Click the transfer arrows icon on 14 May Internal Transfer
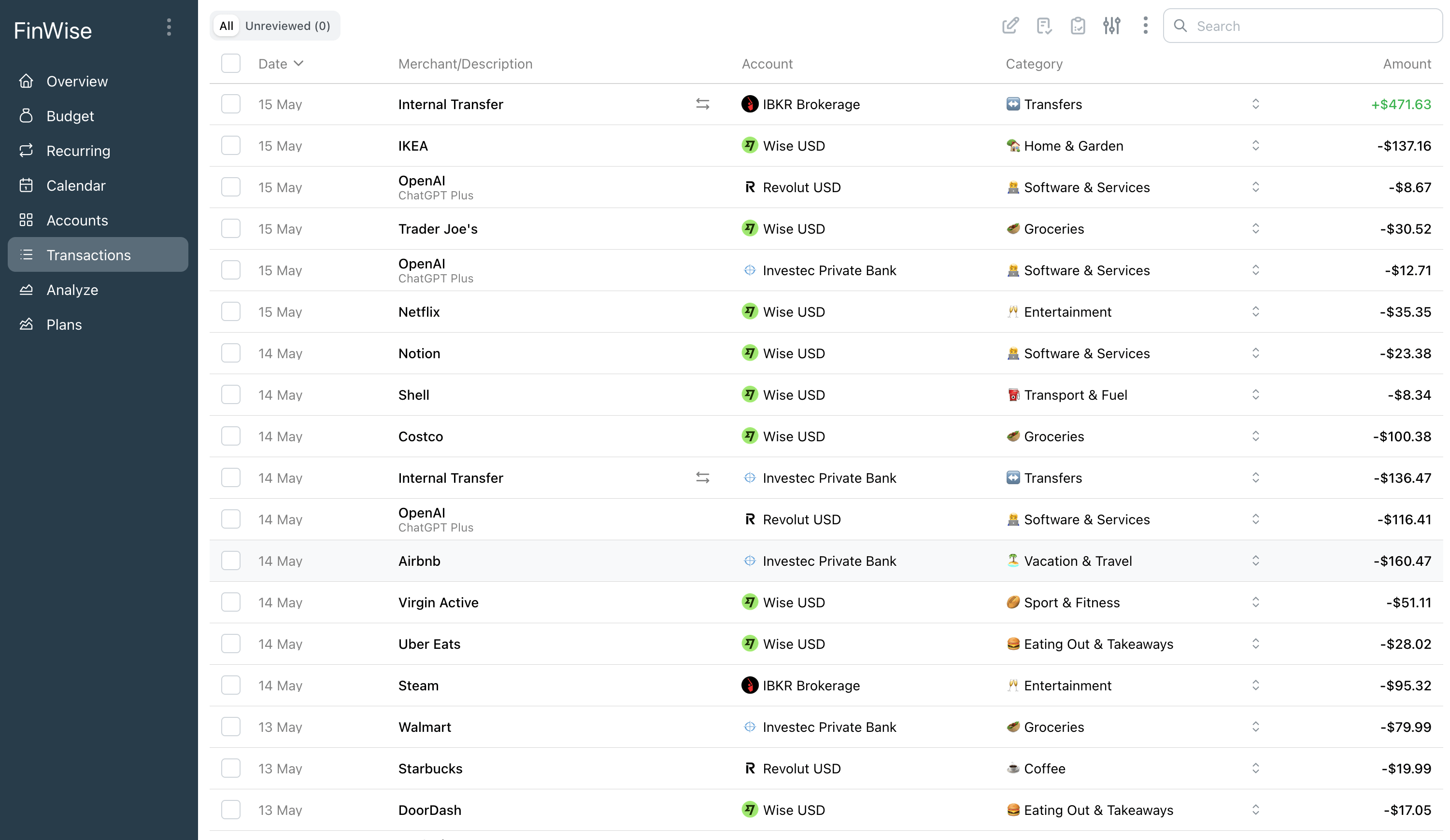The width and height of the screenshot is (1450, 840). tap(703, 478)
